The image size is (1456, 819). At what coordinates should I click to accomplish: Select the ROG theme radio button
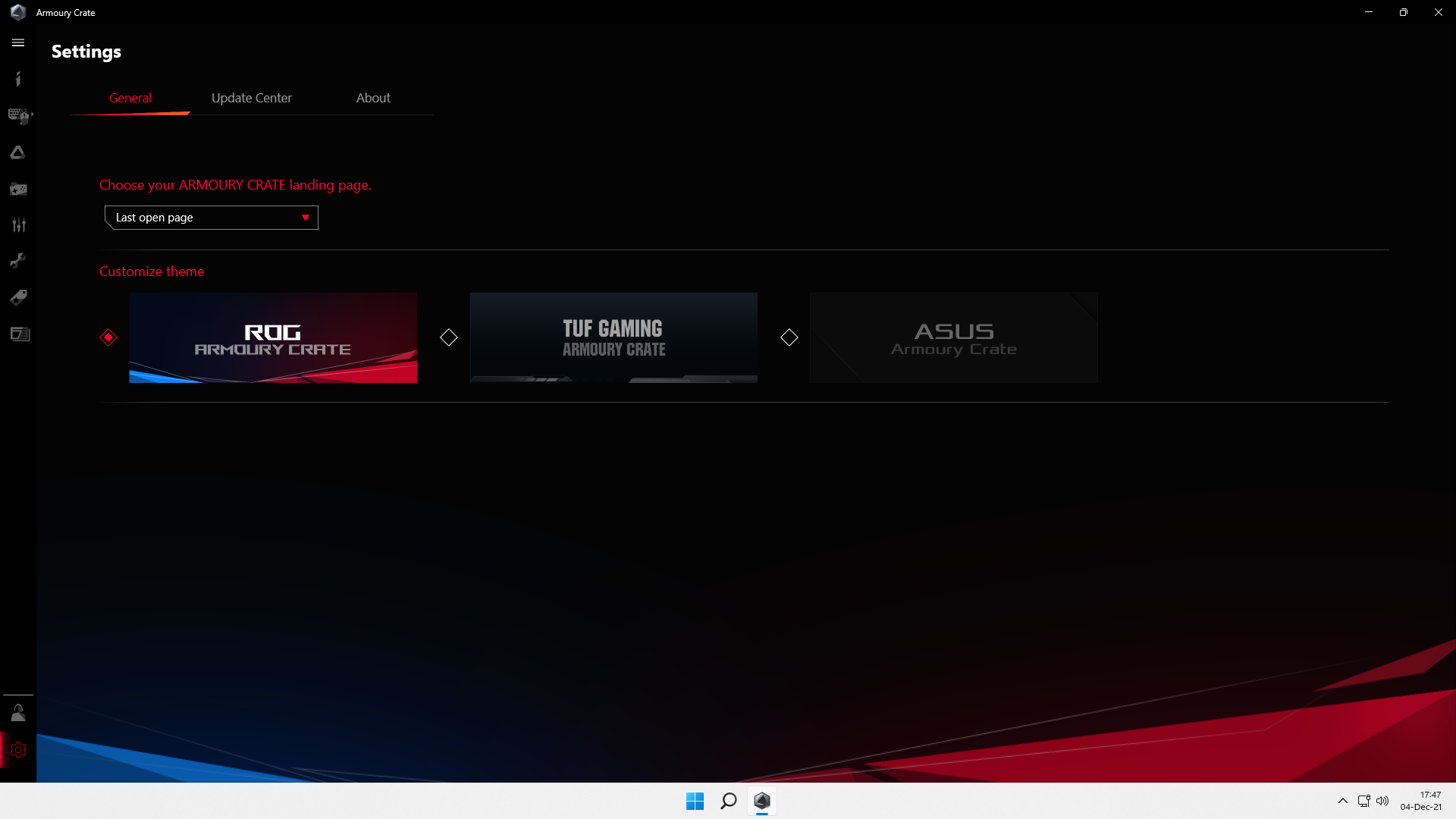(108, 337)
